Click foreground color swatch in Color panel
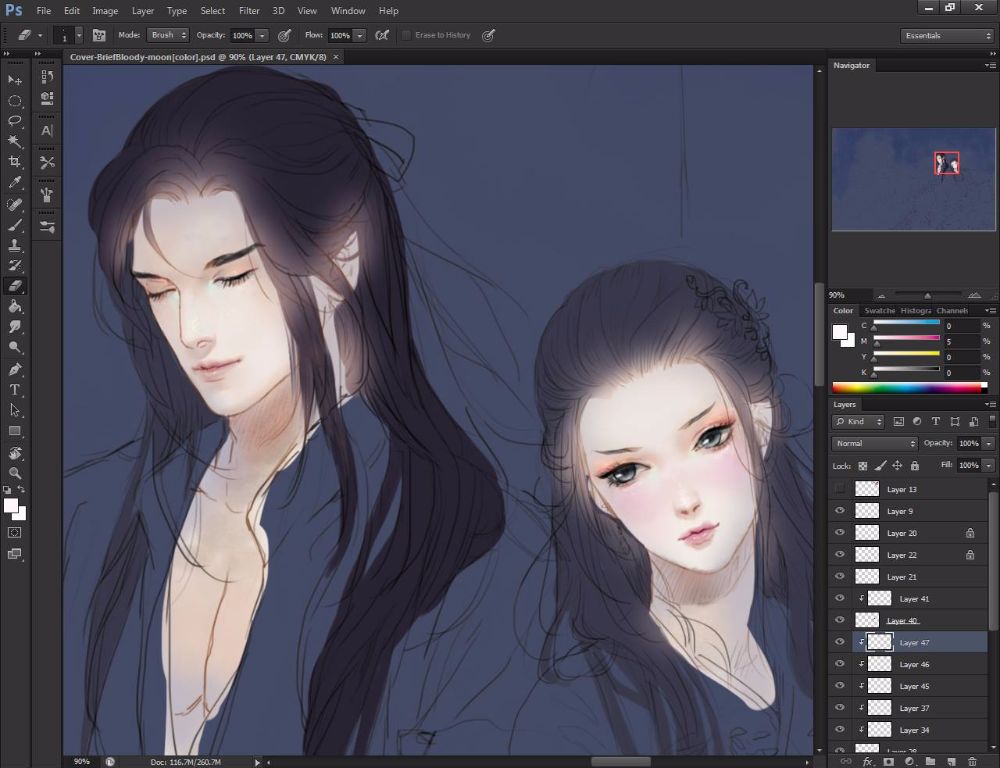The height and width of the screenshot is (768, 1000). pyautogui.click(x=840, y=332)
